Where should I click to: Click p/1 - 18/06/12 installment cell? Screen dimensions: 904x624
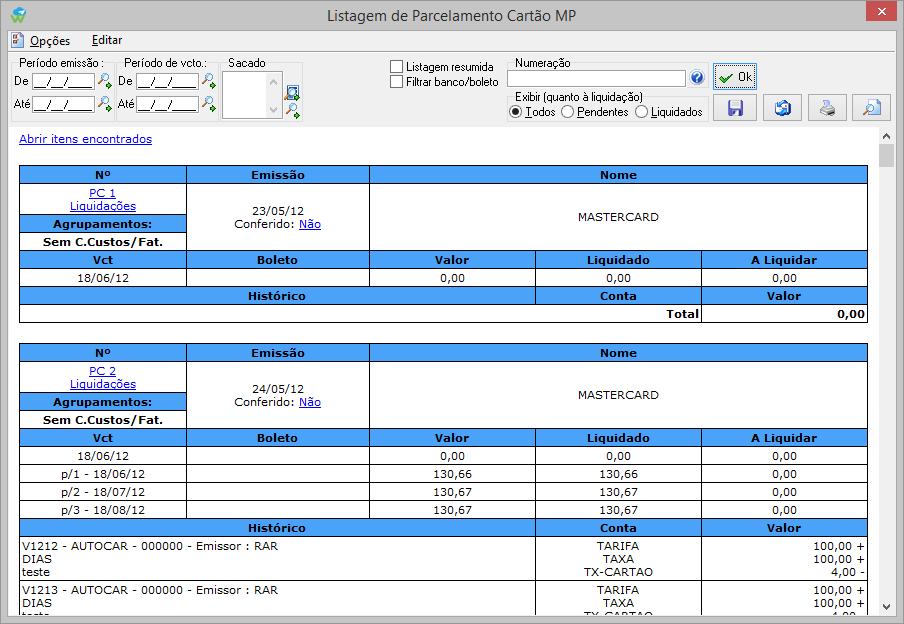coord(103,474)
